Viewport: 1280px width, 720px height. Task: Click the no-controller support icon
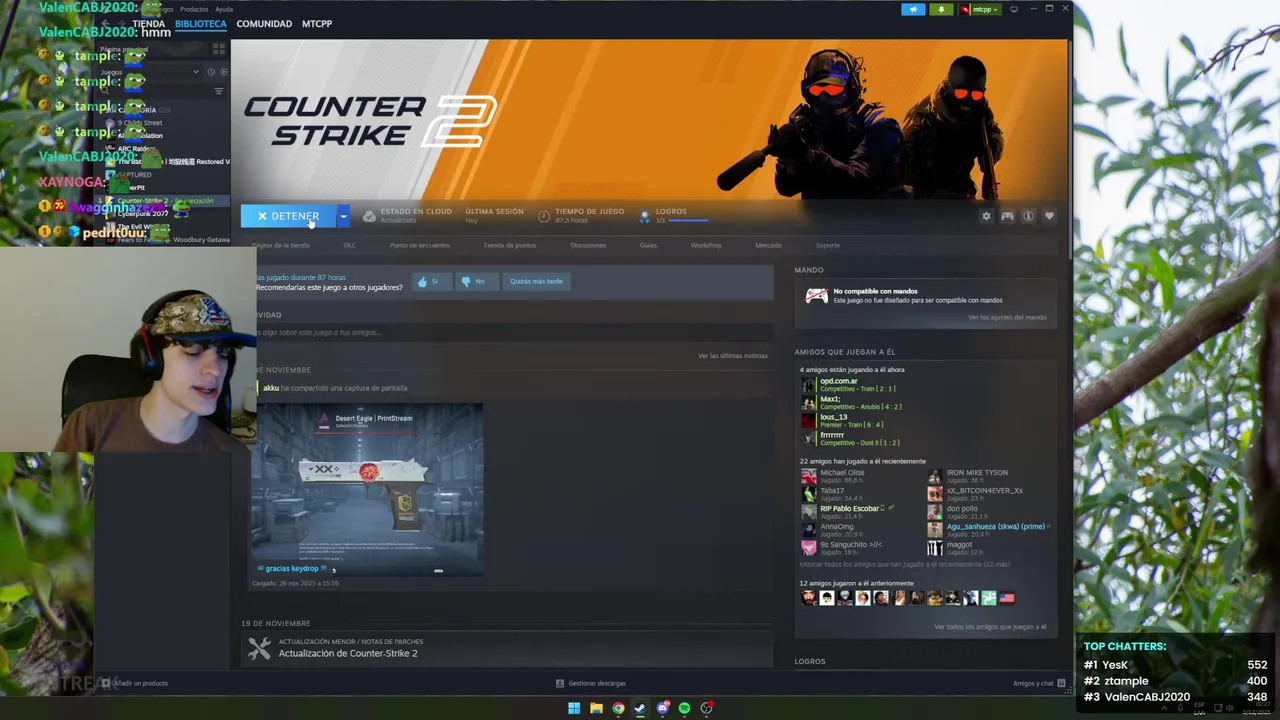817,295
